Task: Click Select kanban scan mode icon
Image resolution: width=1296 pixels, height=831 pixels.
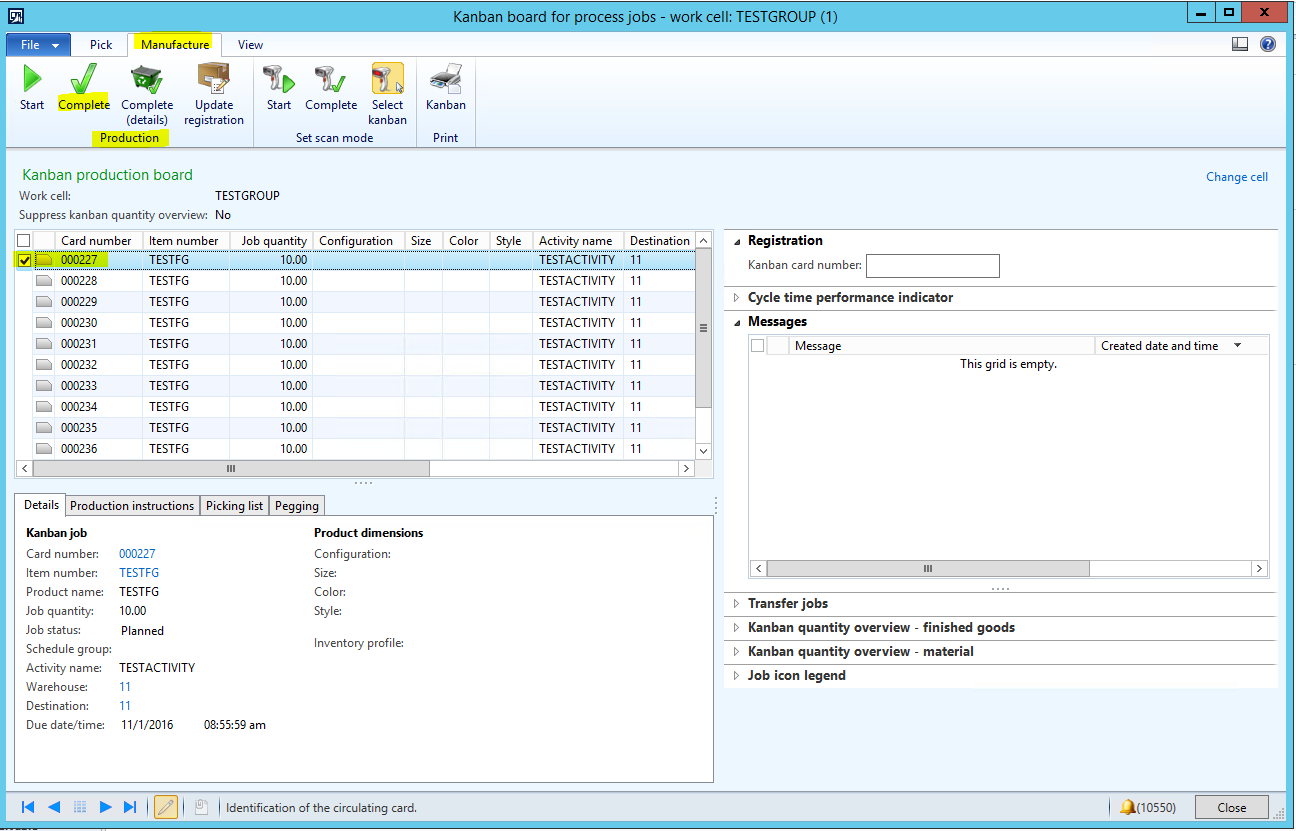Action: click(387, 79)
